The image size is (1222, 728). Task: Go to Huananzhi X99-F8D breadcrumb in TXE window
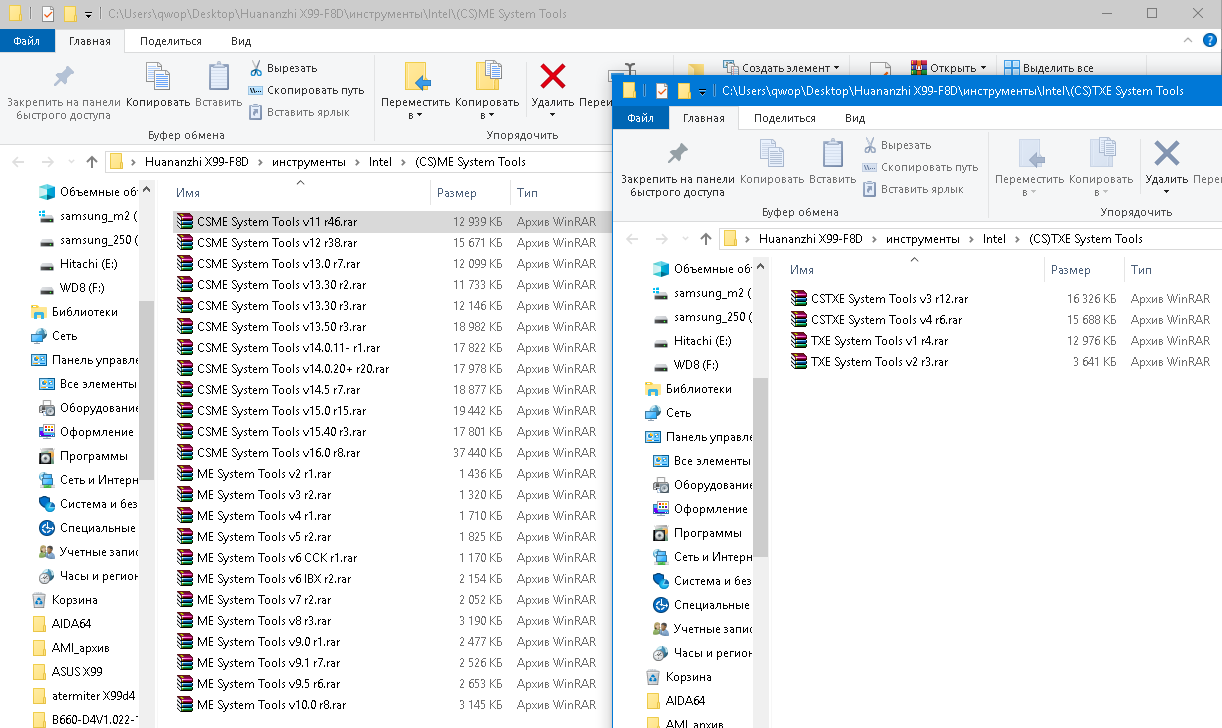pyautogui.click(x=810, y=239)
